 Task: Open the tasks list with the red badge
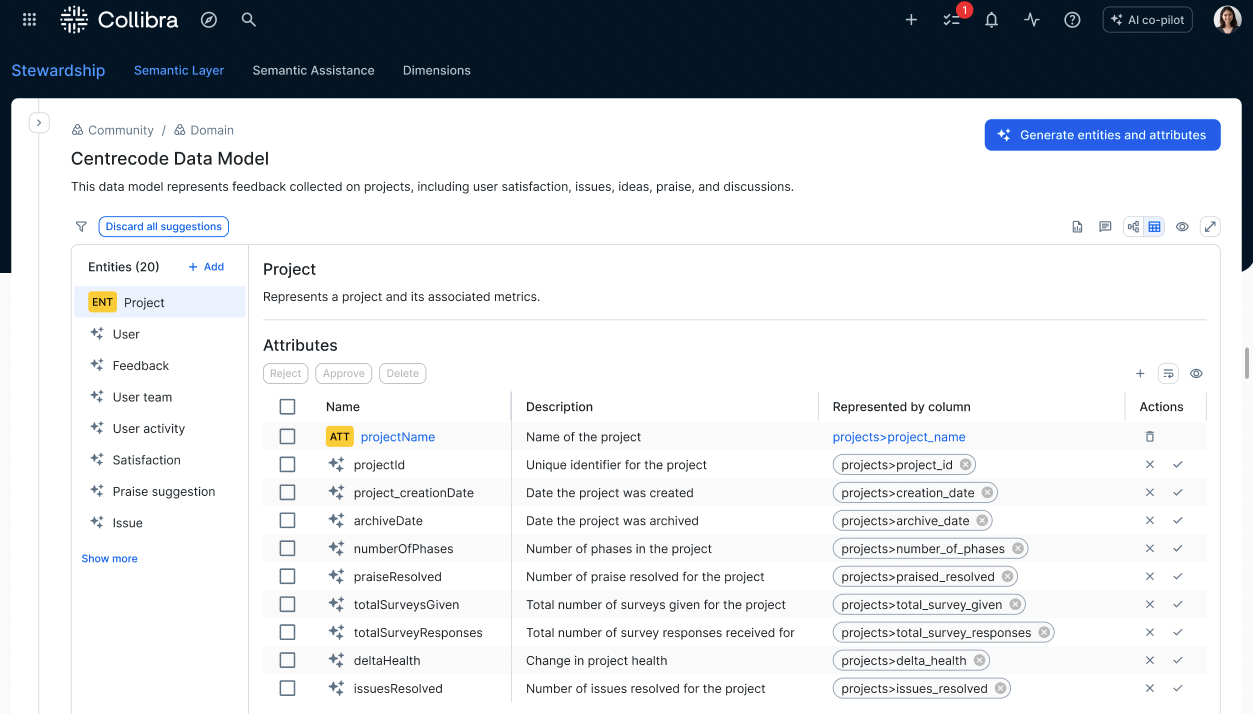(951, 19)
